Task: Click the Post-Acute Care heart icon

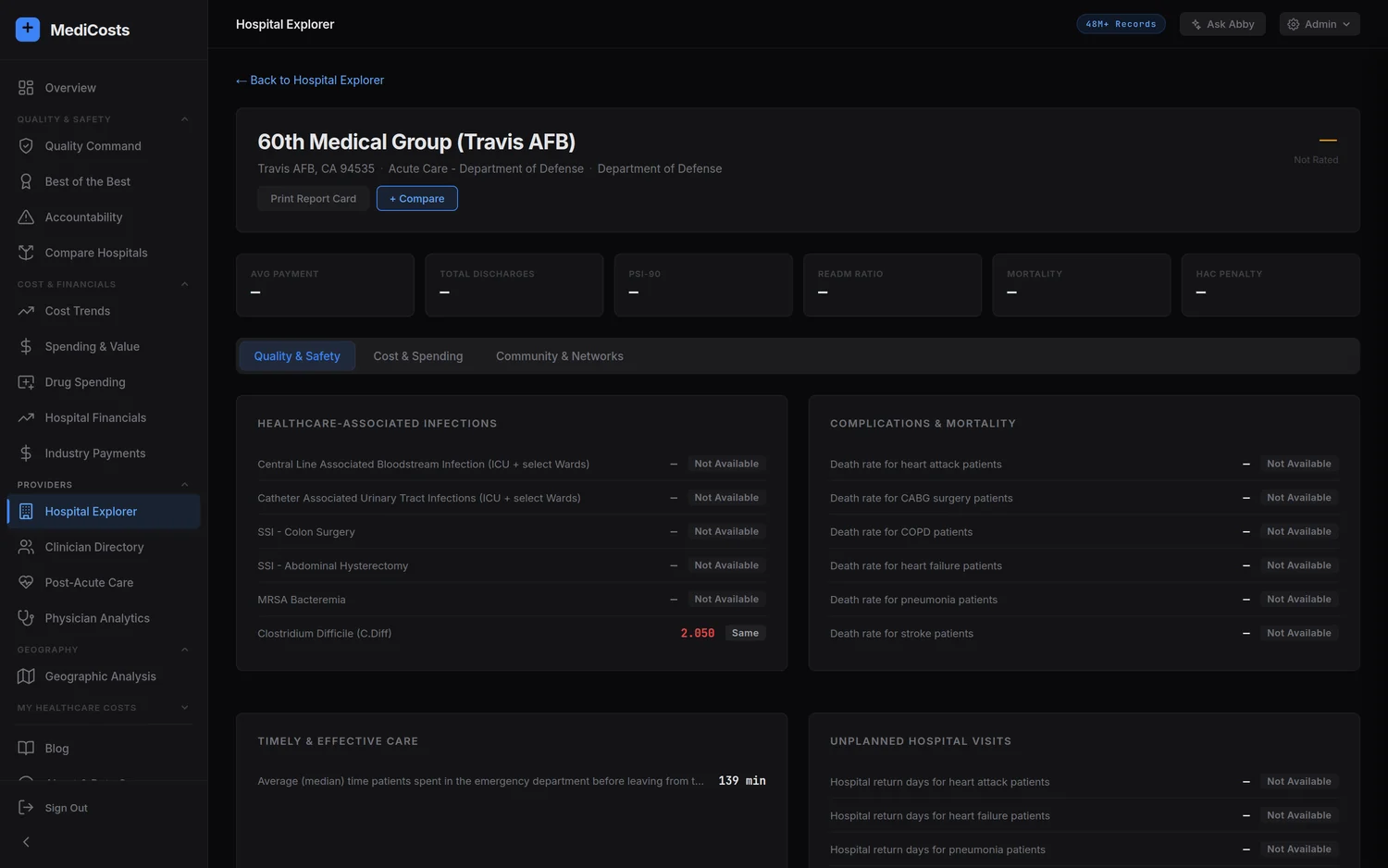Action: [x=26, y=583]
